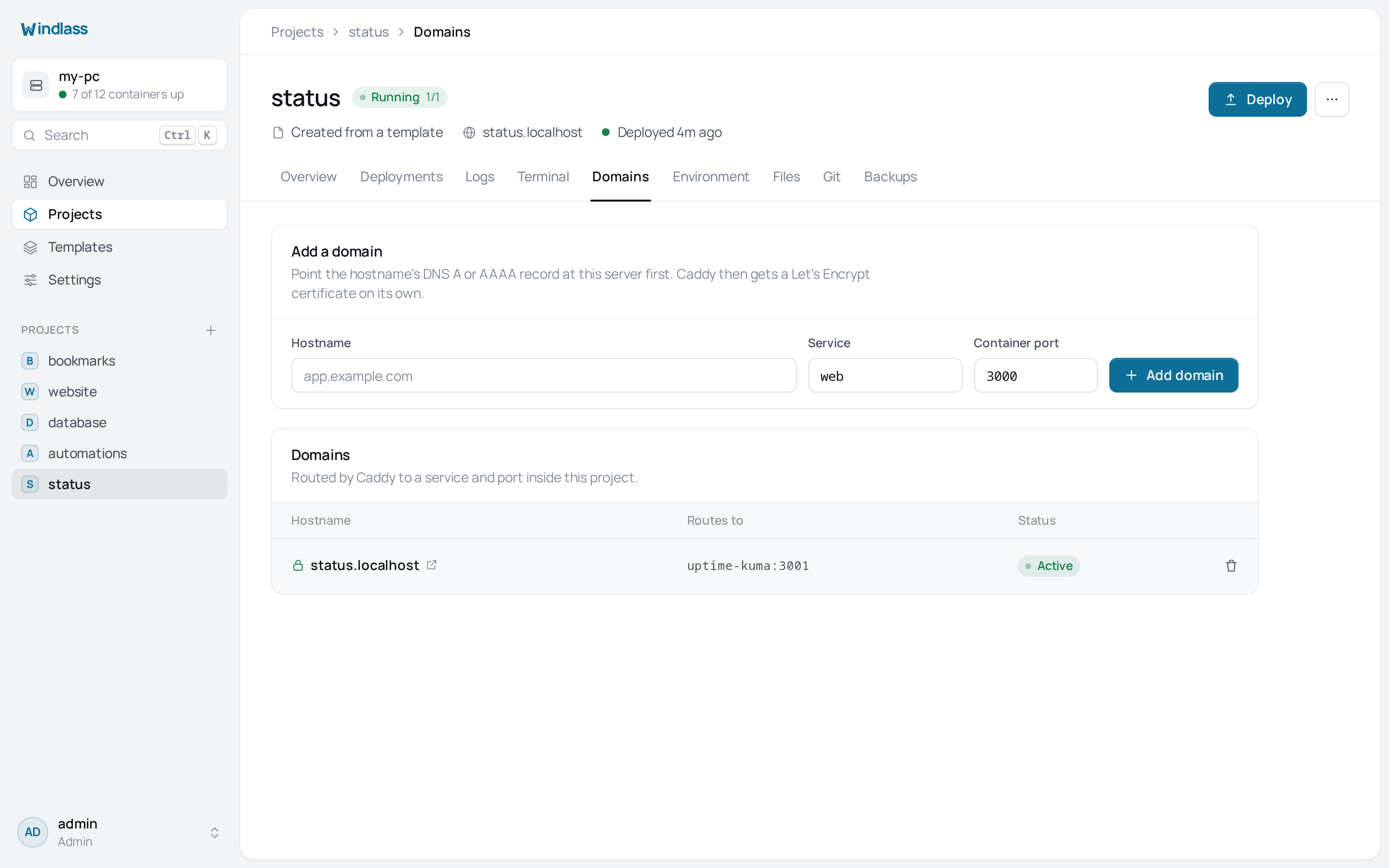Click the file icon beside Created from a template
Screen dimensions: 1389x868
click(278, 133)
